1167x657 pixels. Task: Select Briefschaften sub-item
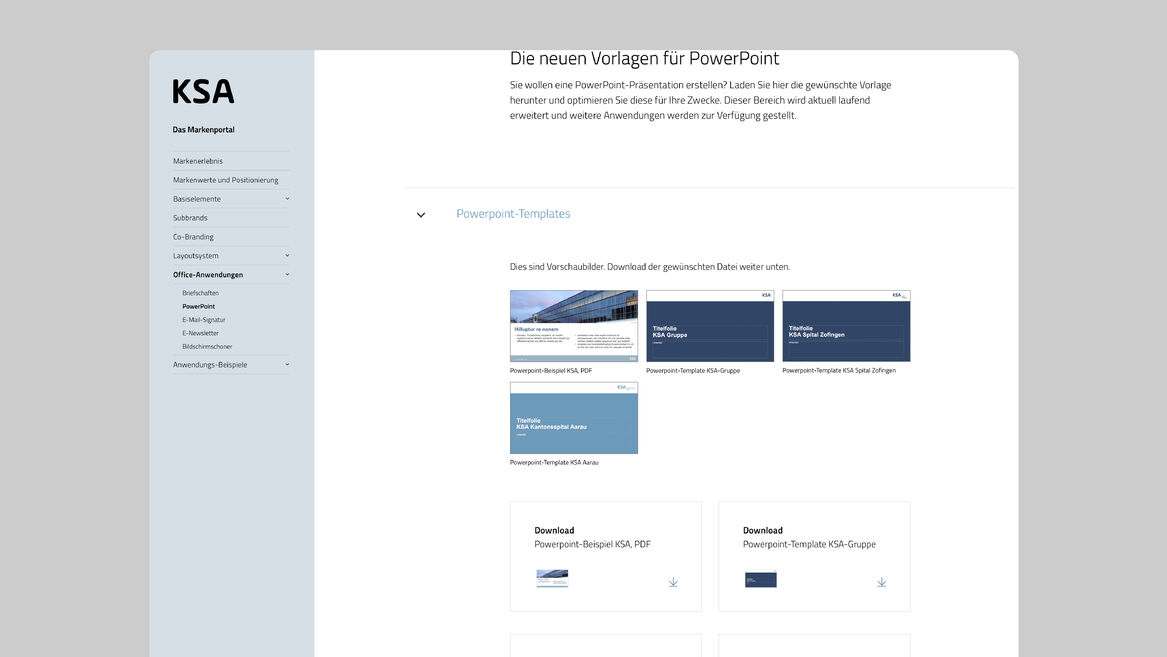pos(200,293)
